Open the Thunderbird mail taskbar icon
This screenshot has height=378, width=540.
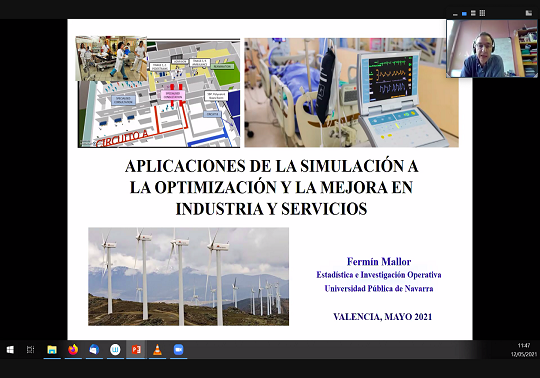pos(94,350)
